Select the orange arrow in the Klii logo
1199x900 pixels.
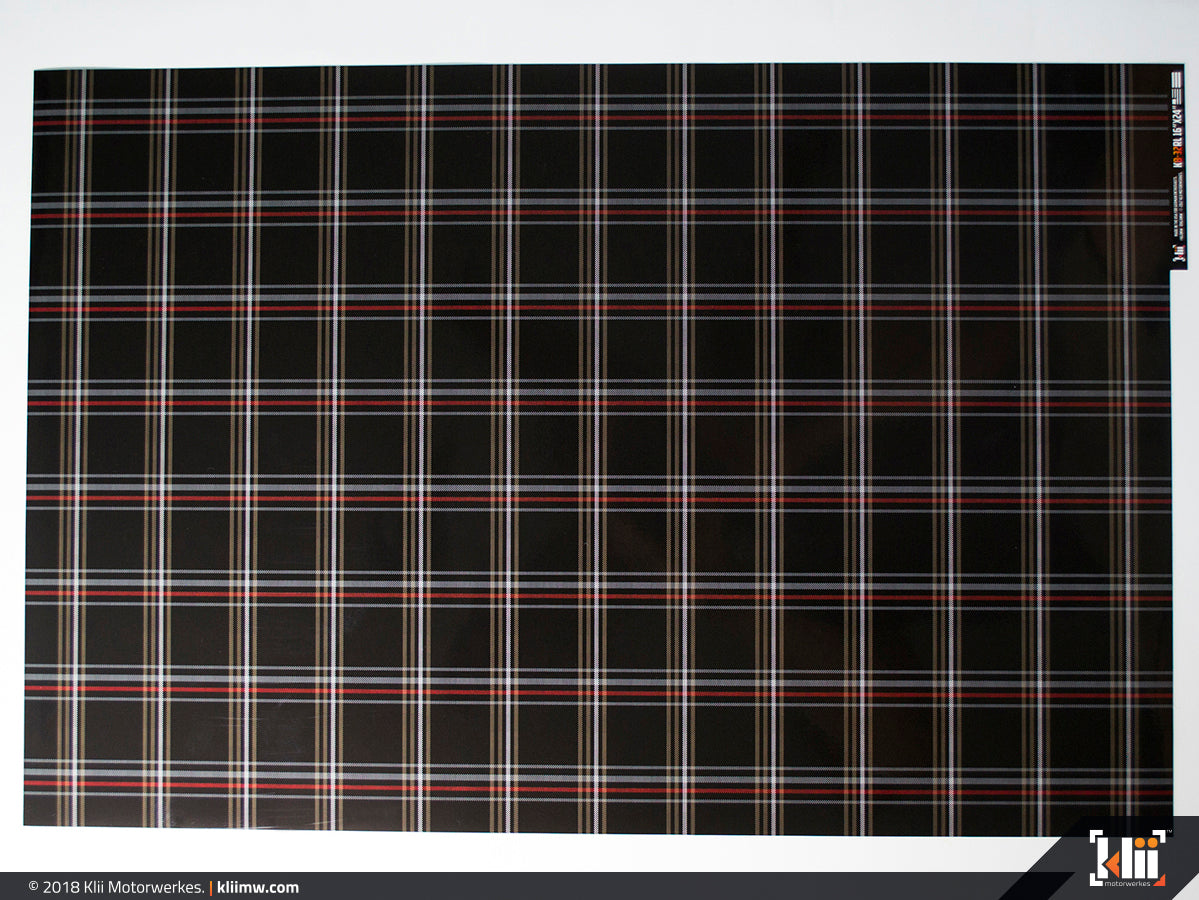click(x=1113, y=863)
